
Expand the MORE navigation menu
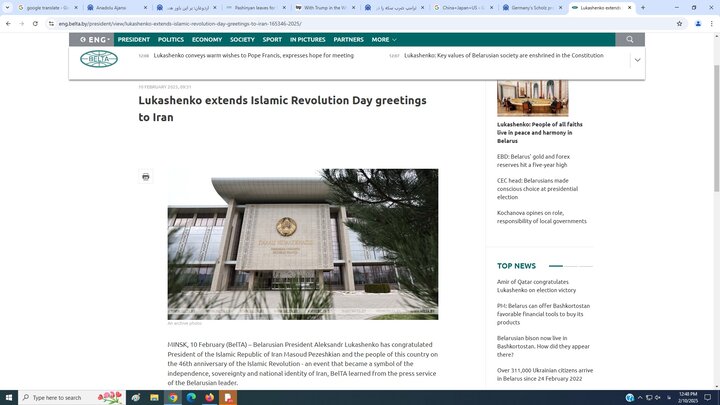point(384,40)
